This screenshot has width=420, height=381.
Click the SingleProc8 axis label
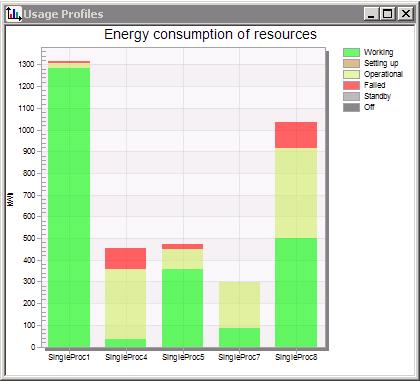pyautogui.click(x=296, y=357)
